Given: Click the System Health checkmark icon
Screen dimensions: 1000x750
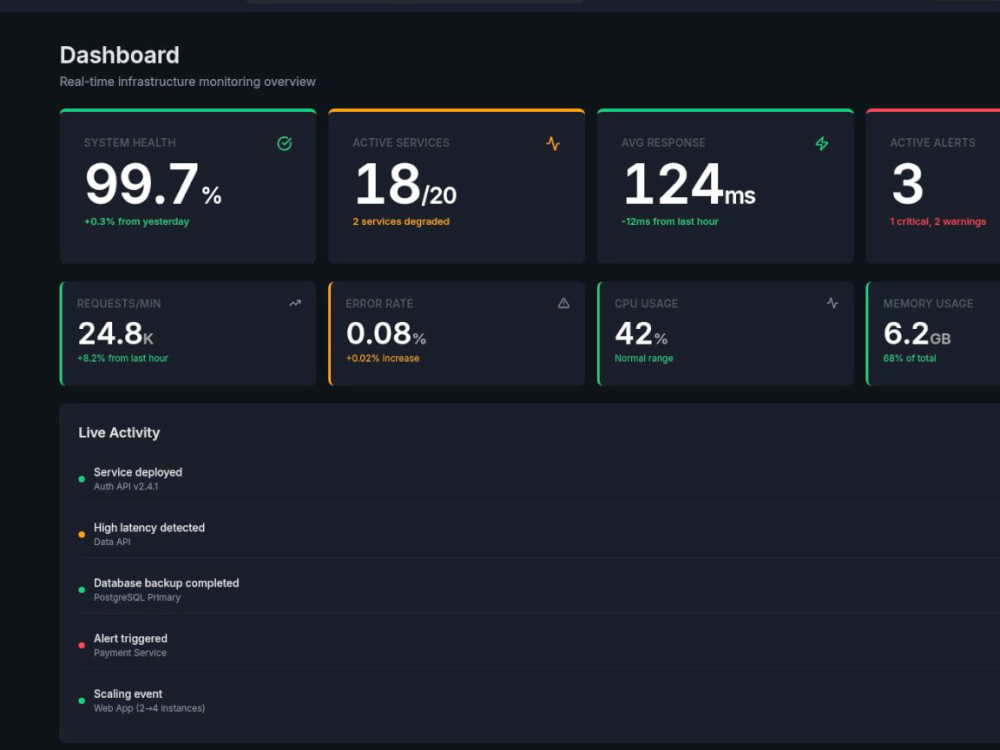Looking at the screenshot, I should coord(284,143).
